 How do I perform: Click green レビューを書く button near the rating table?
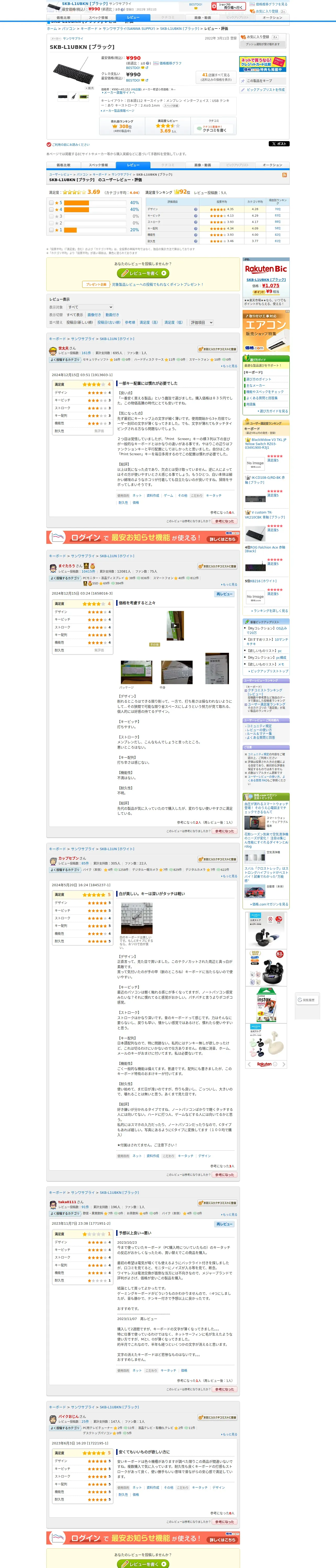point(143,273)
